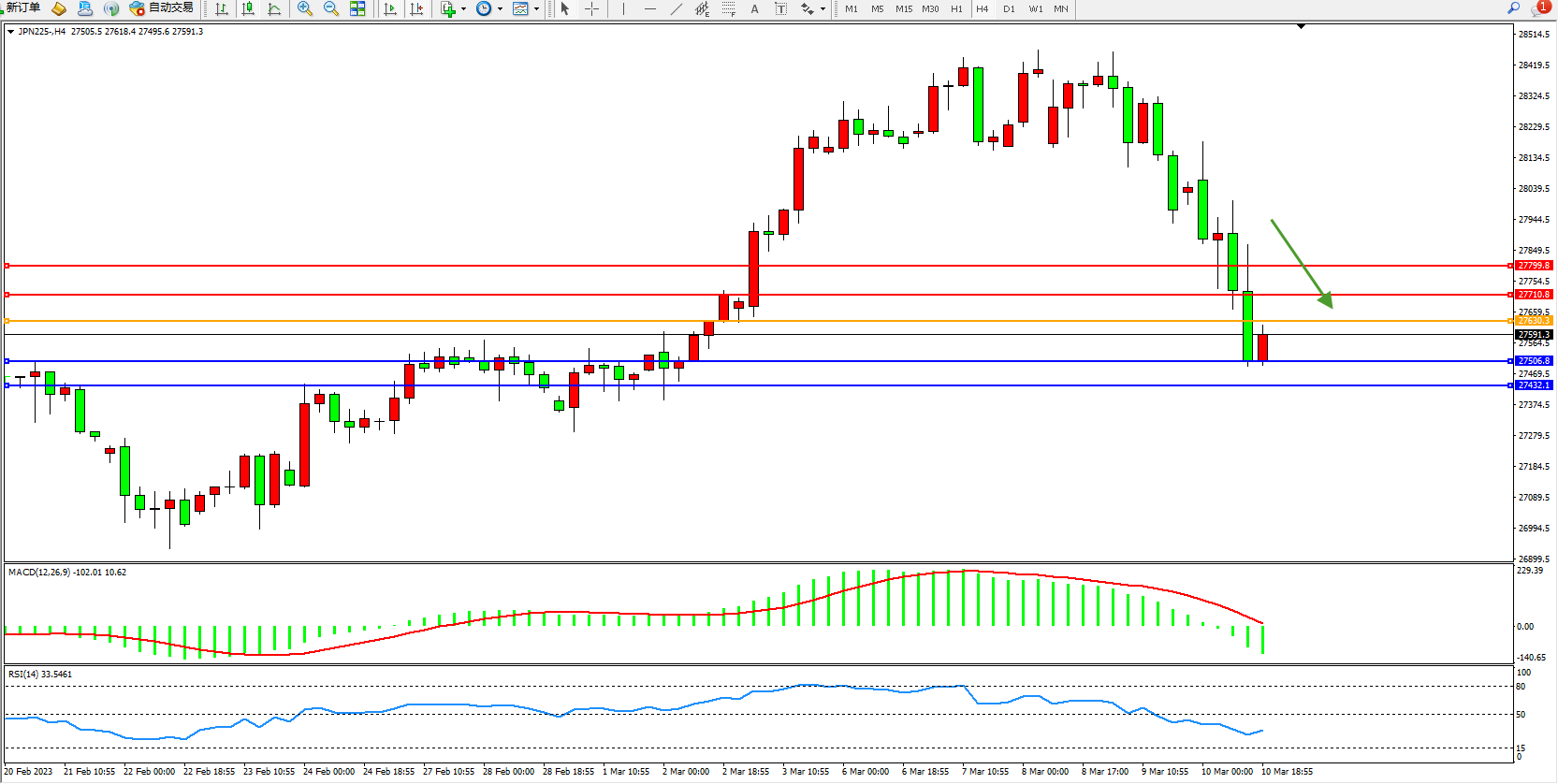Switch to the D1 timeframe
1558x784 pixels.
1009,9
